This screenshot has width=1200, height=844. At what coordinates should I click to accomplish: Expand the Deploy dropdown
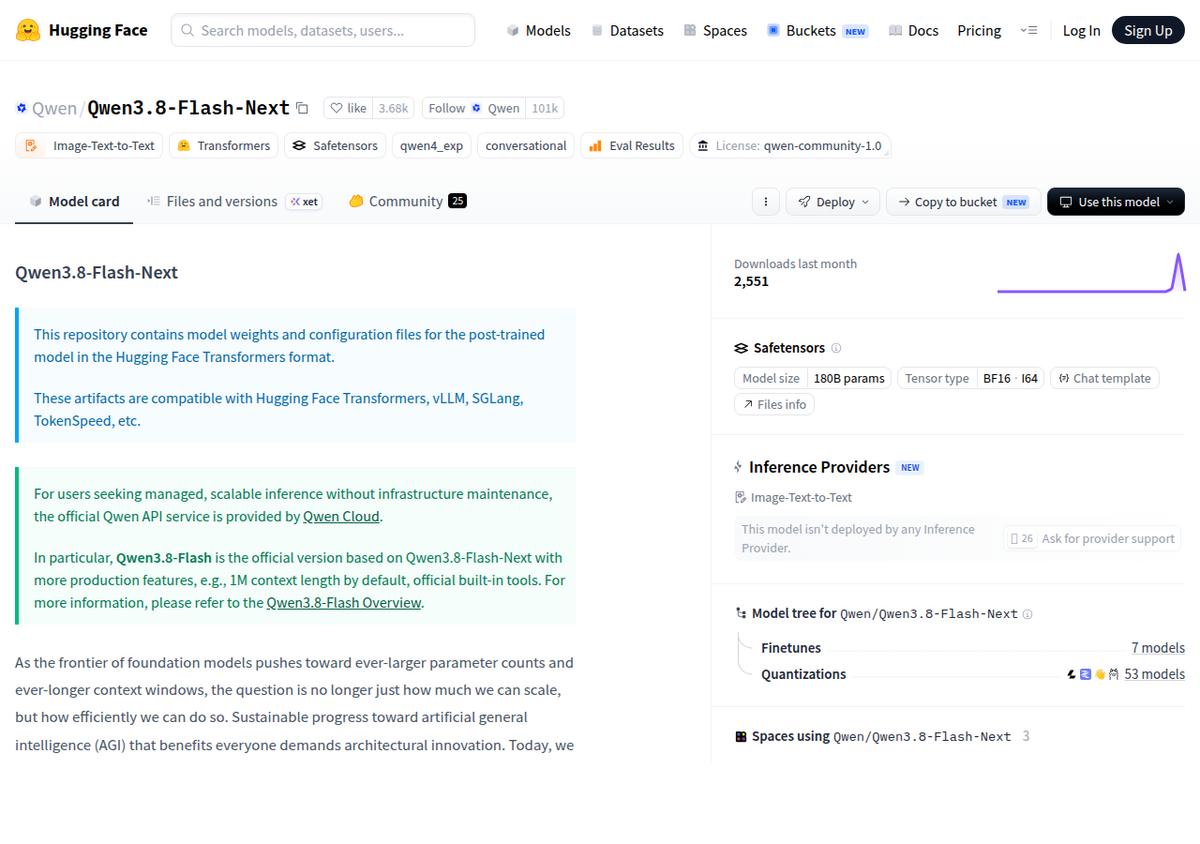(833, 202)
